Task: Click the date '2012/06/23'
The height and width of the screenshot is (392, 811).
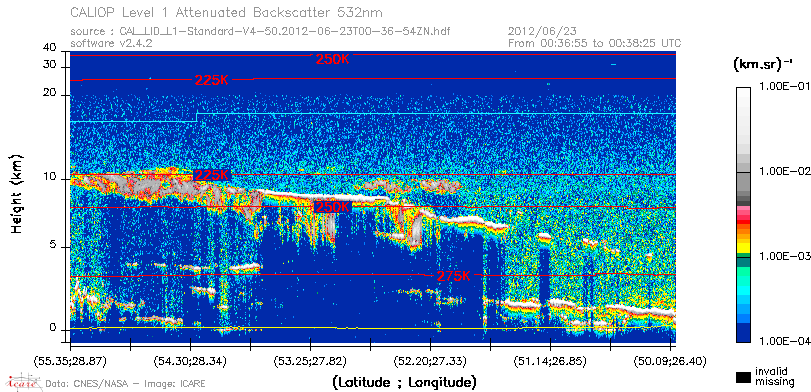Action: click(541, 32)
